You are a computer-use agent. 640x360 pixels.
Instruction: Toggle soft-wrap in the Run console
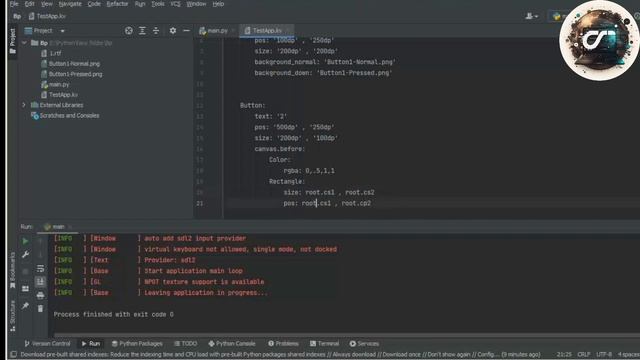40,268
